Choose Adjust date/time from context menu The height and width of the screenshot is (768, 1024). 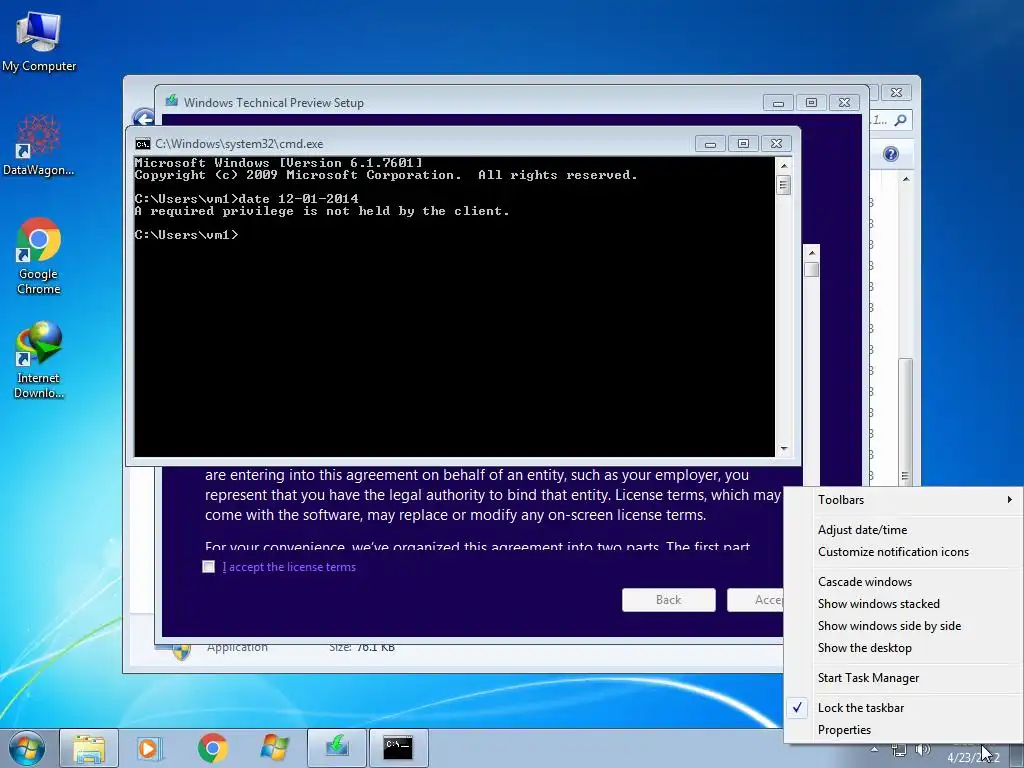coord(904,530)
